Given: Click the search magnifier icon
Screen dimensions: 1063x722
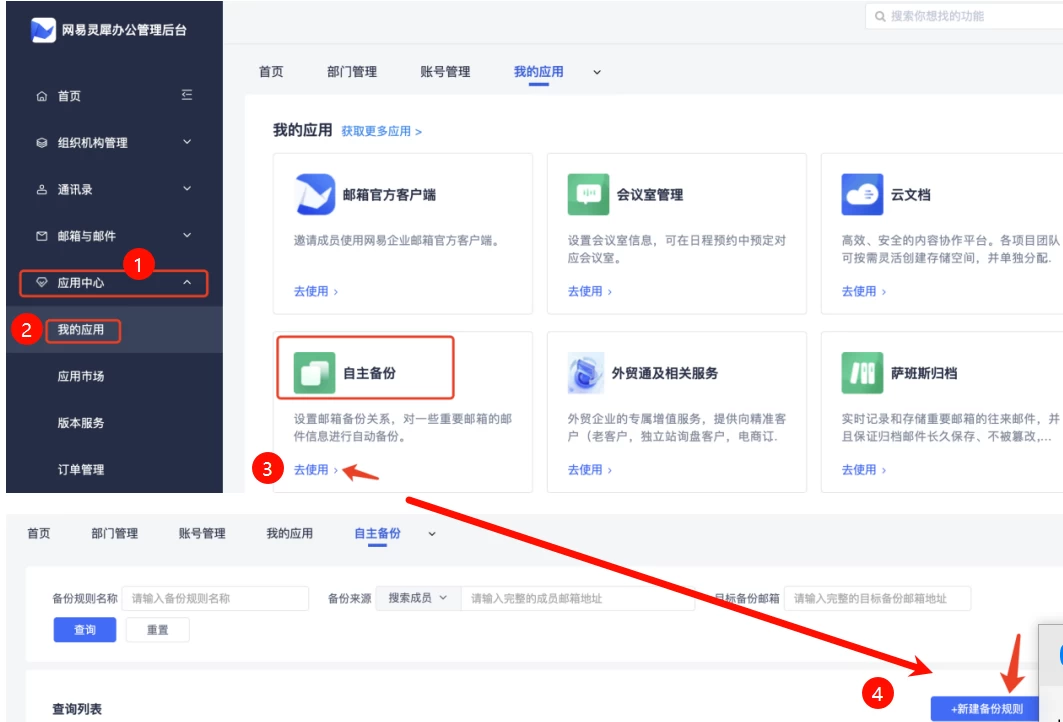Looking at the screenshot, I should tap(880, 16).
